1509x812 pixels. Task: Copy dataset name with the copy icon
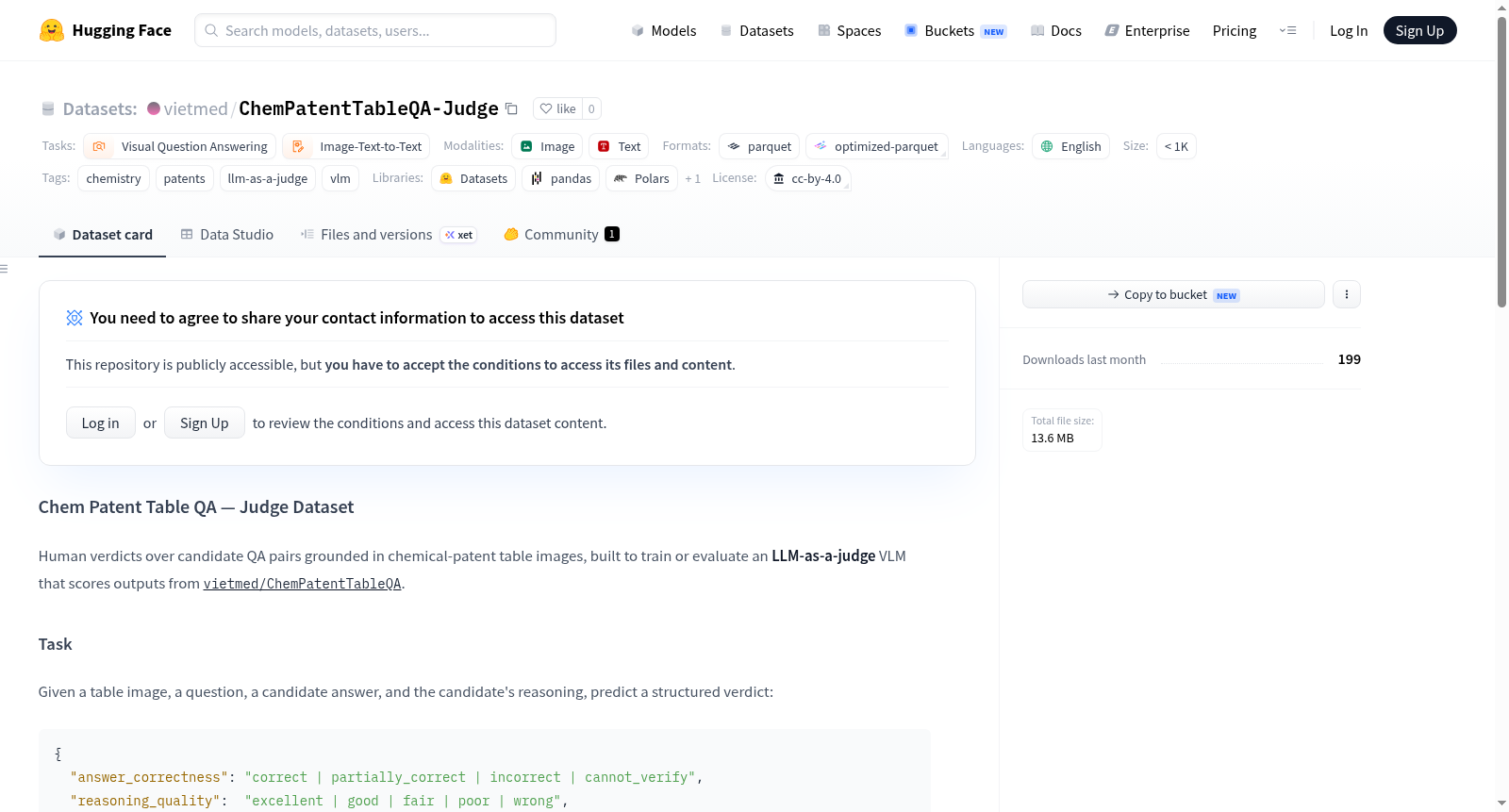511,108
